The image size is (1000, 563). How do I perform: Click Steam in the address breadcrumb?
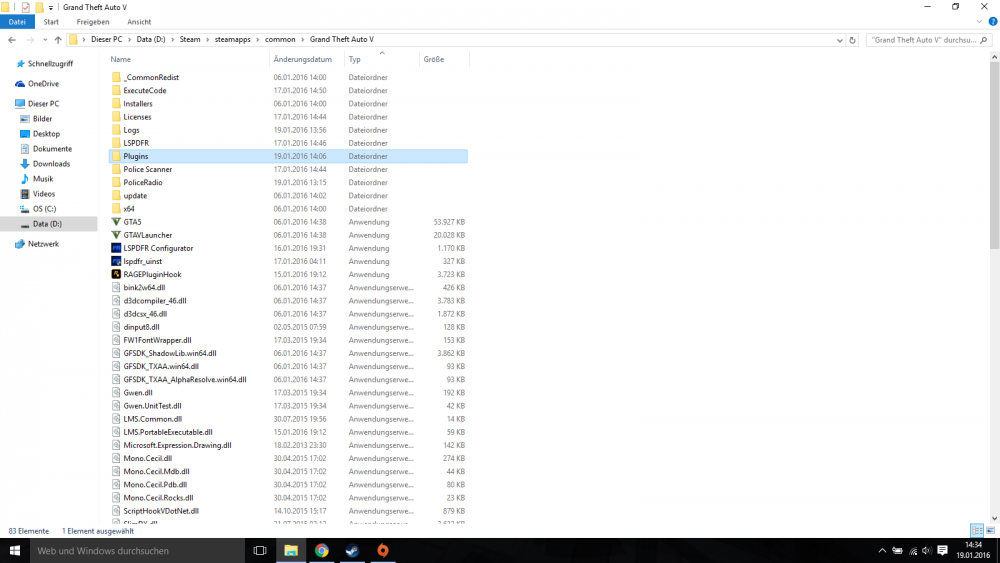[189, 40]
